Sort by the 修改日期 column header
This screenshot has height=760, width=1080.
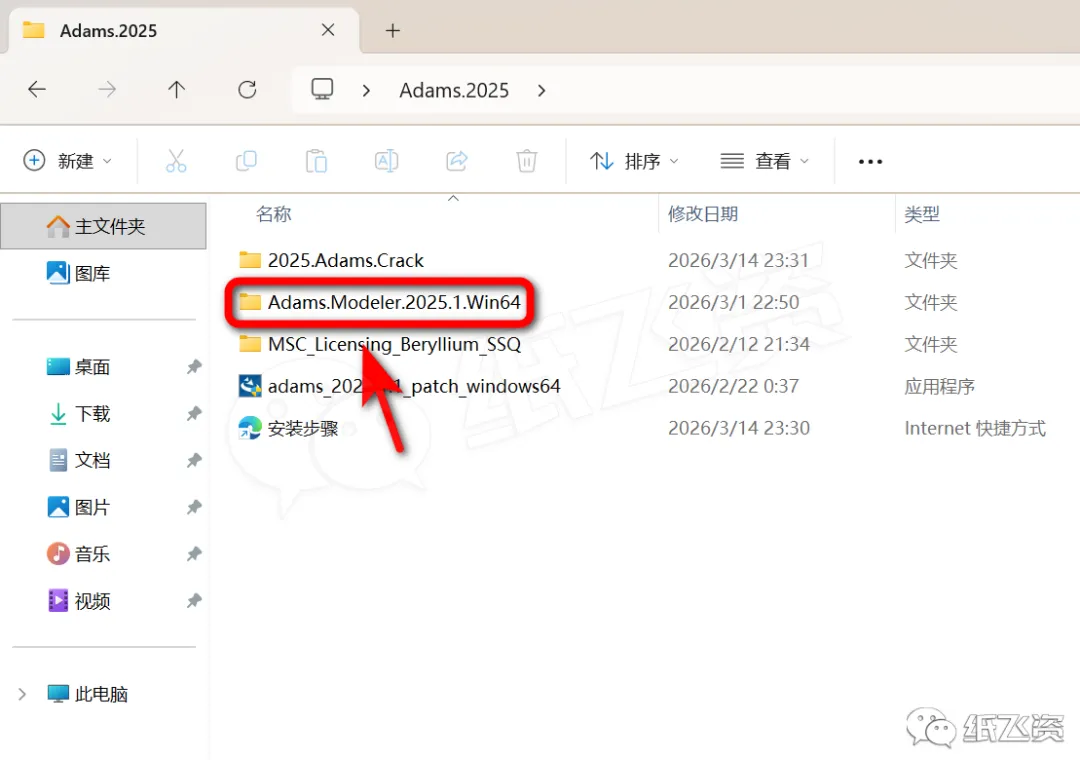703,214
